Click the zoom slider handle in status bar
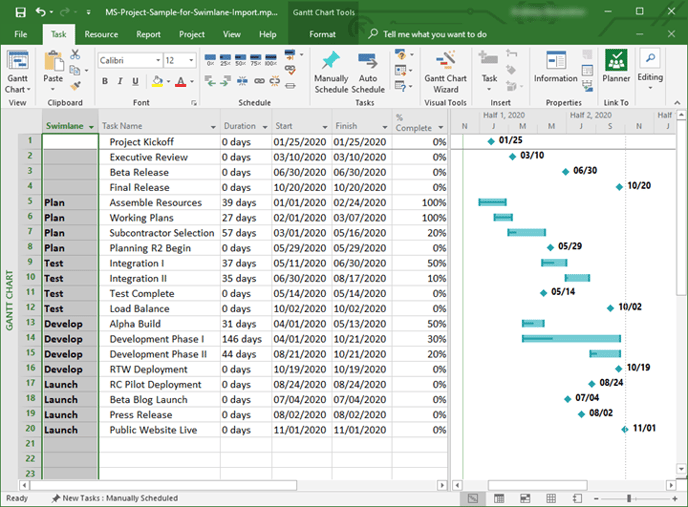This screenshot has width=688, height=507. [629, 498]
